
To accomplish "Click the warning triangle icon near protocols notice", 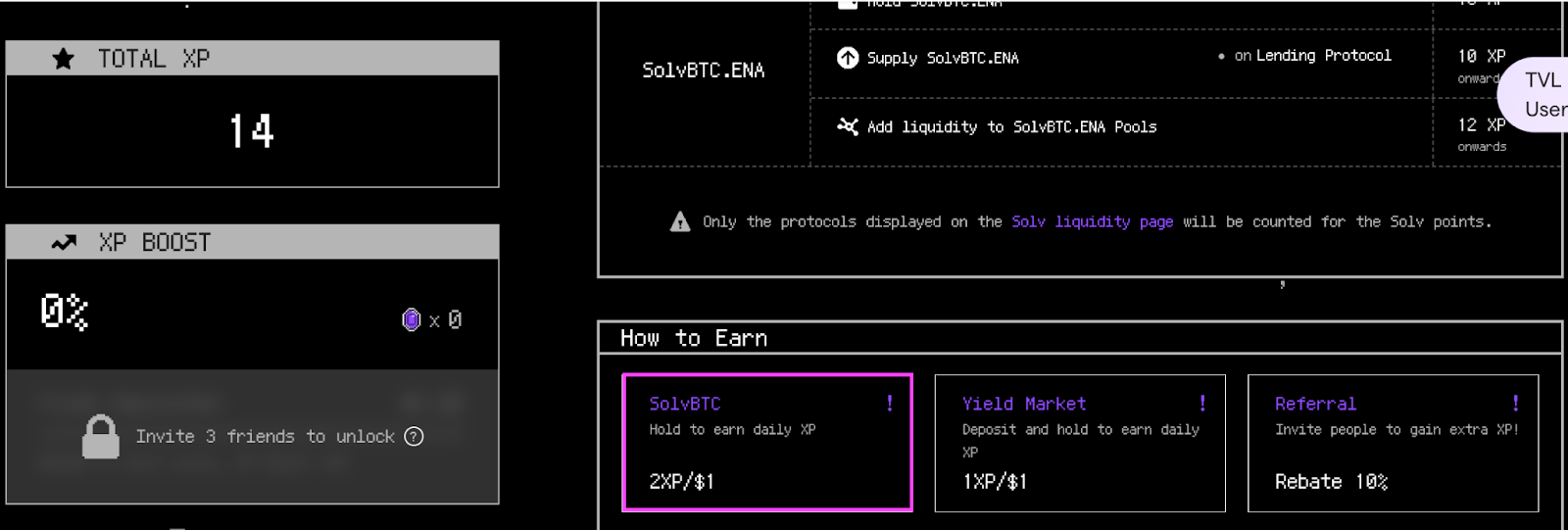I will click(680, 221).
